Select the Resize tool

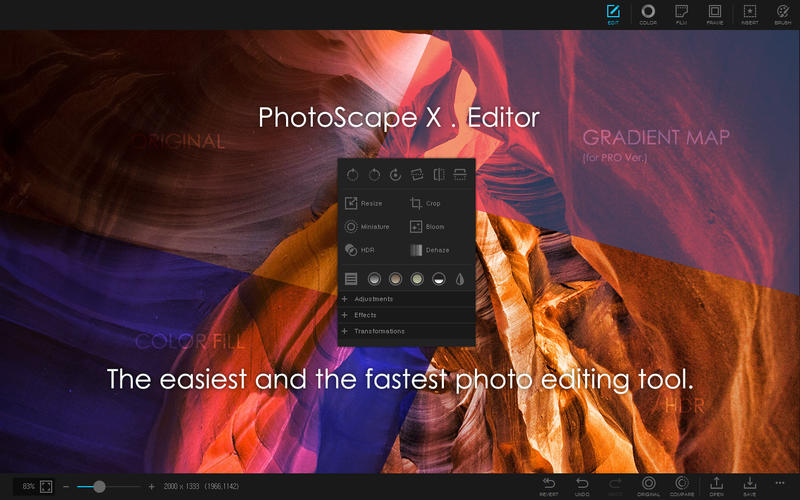(364, 203)
